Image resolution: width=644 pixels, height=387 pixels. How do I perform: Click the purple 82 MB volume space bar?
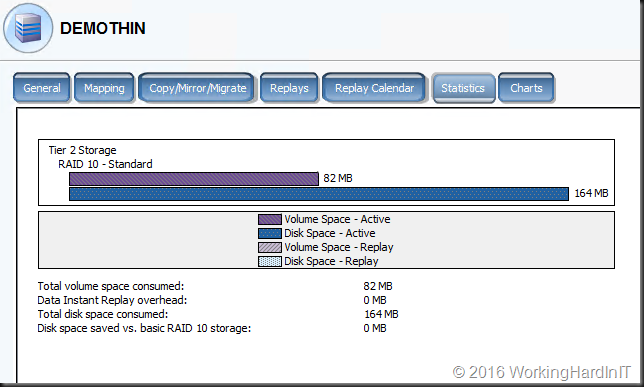pyautogui.click(x=194, y=179)
